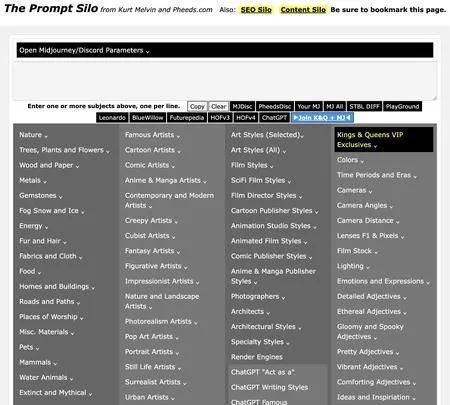The width and height of the screenshot is (450, 405).
Task: Open the Render Engines category
Action: pos(257,357)
